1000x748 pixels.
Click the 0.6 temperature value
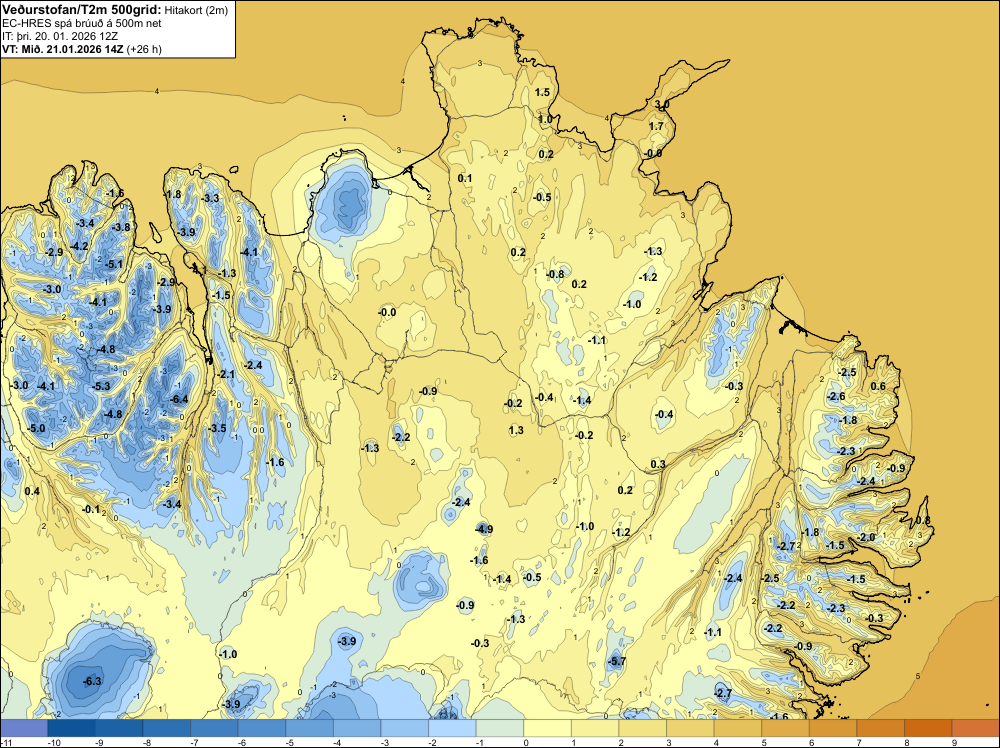coord(878,386)
